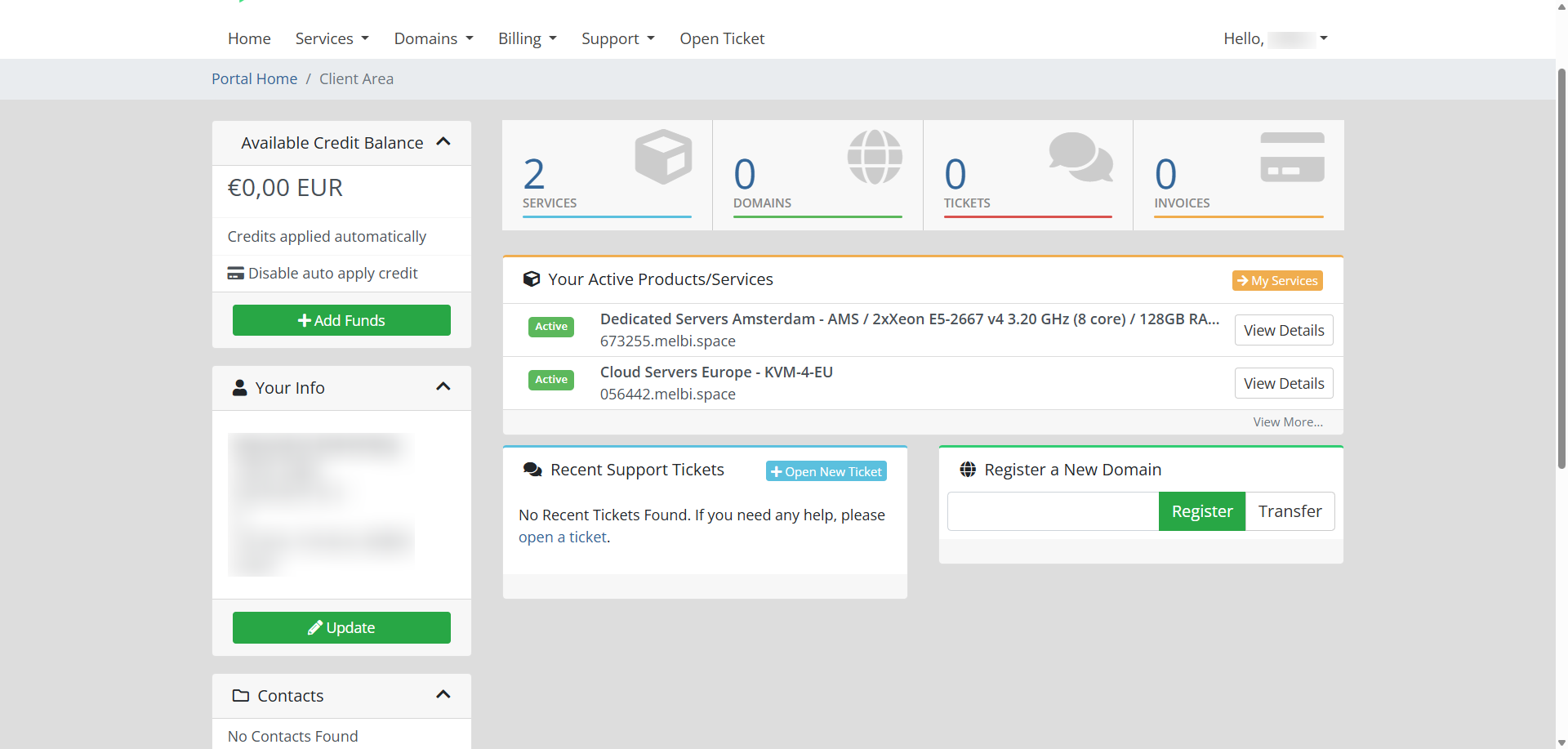Click the folder icon in Contacts header
Image resolution: width=1568 pixels, height=749 pixels.
click(241, 695)
